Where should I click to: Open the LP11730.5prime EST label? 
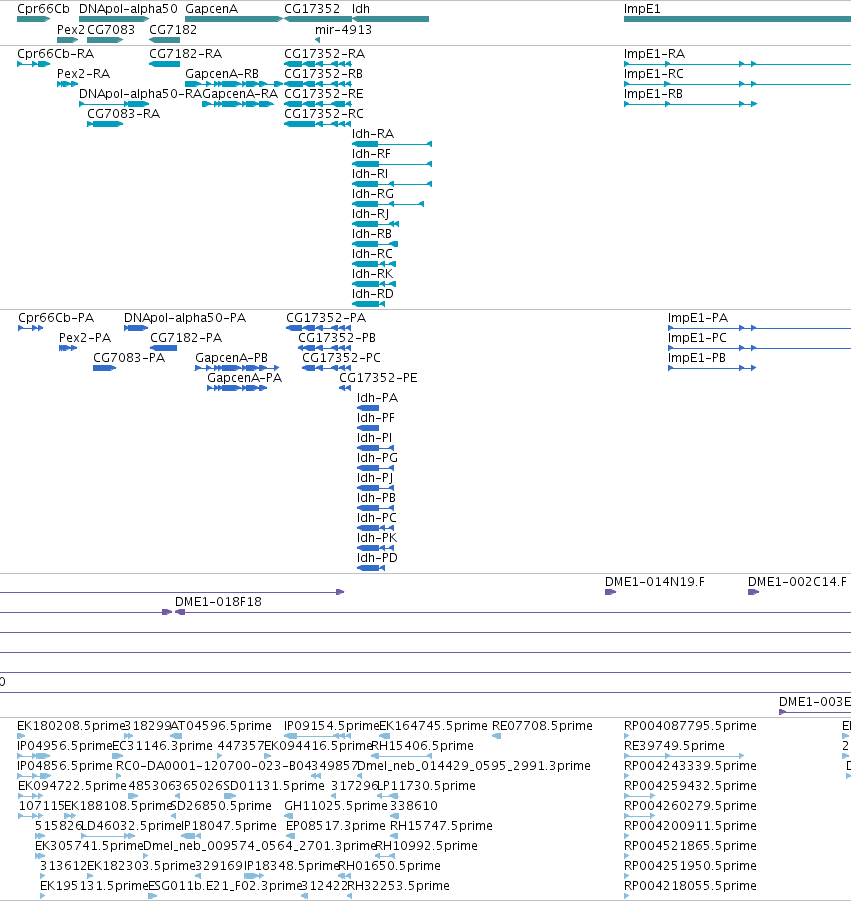coord(426,786)
